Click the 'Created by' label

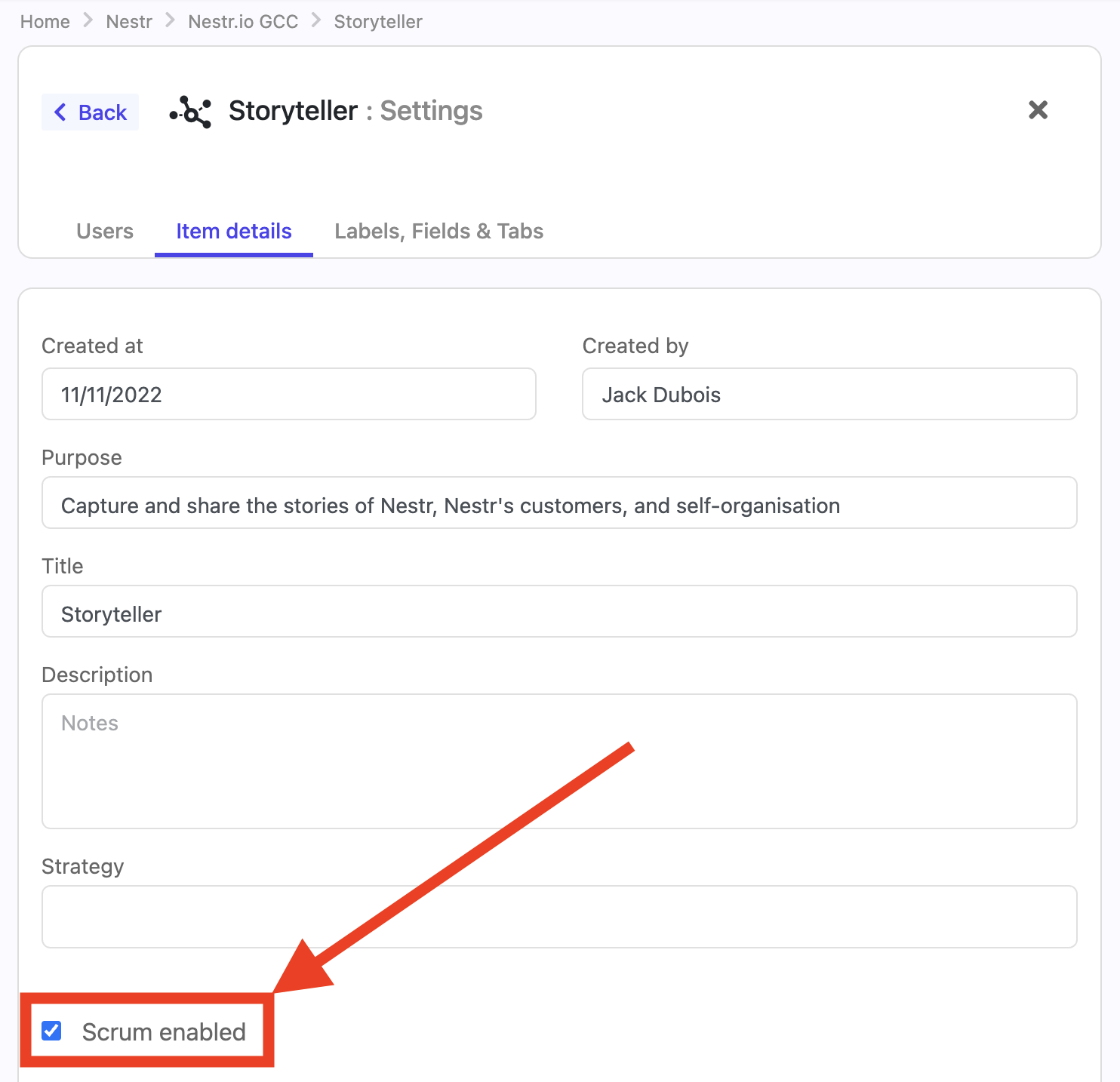(635, 346)
